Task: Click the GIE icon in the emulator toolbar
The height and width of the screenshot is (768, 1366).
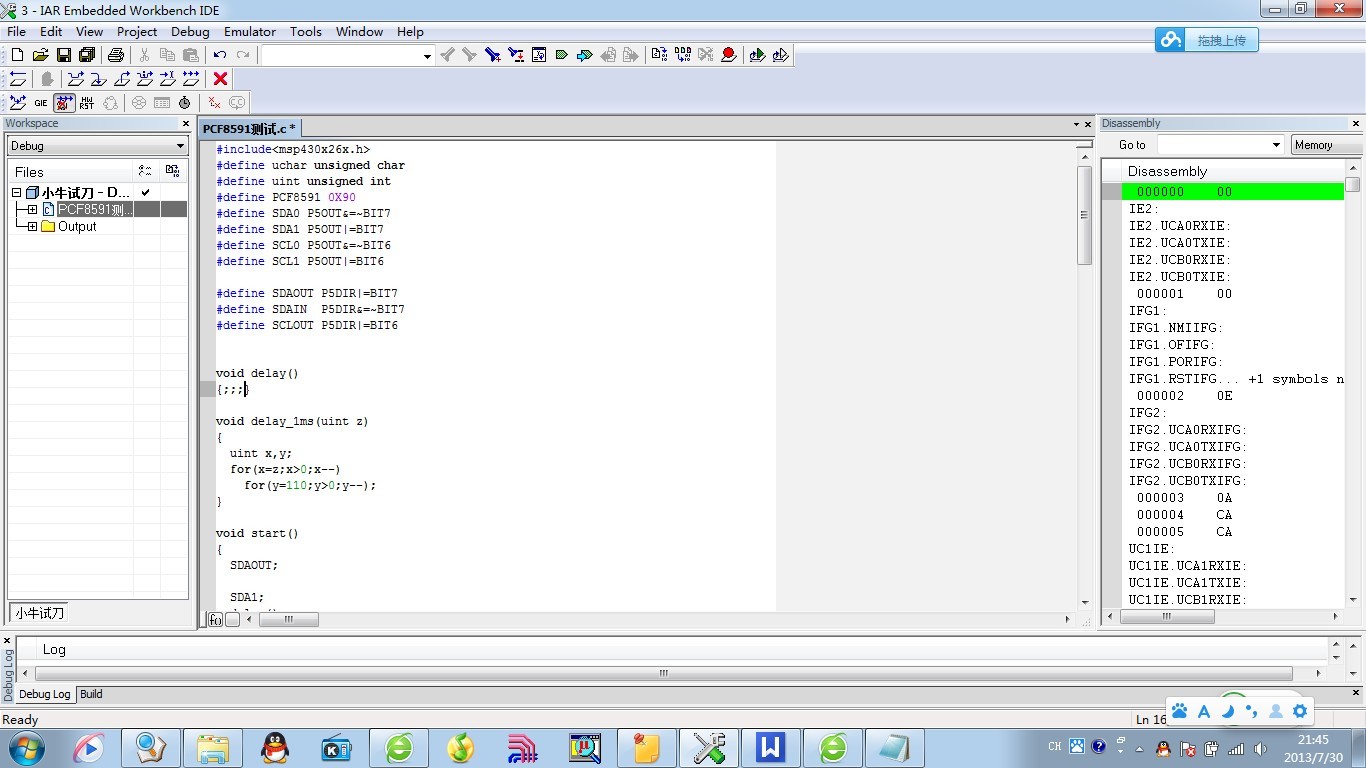Action: pos(41,102)
